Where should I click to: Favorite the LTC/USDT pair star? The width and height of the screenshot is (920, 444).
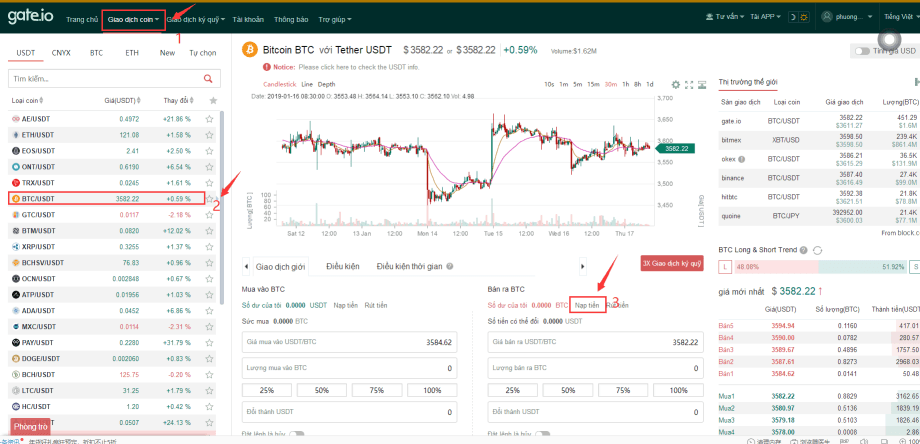tap(209, 390)
